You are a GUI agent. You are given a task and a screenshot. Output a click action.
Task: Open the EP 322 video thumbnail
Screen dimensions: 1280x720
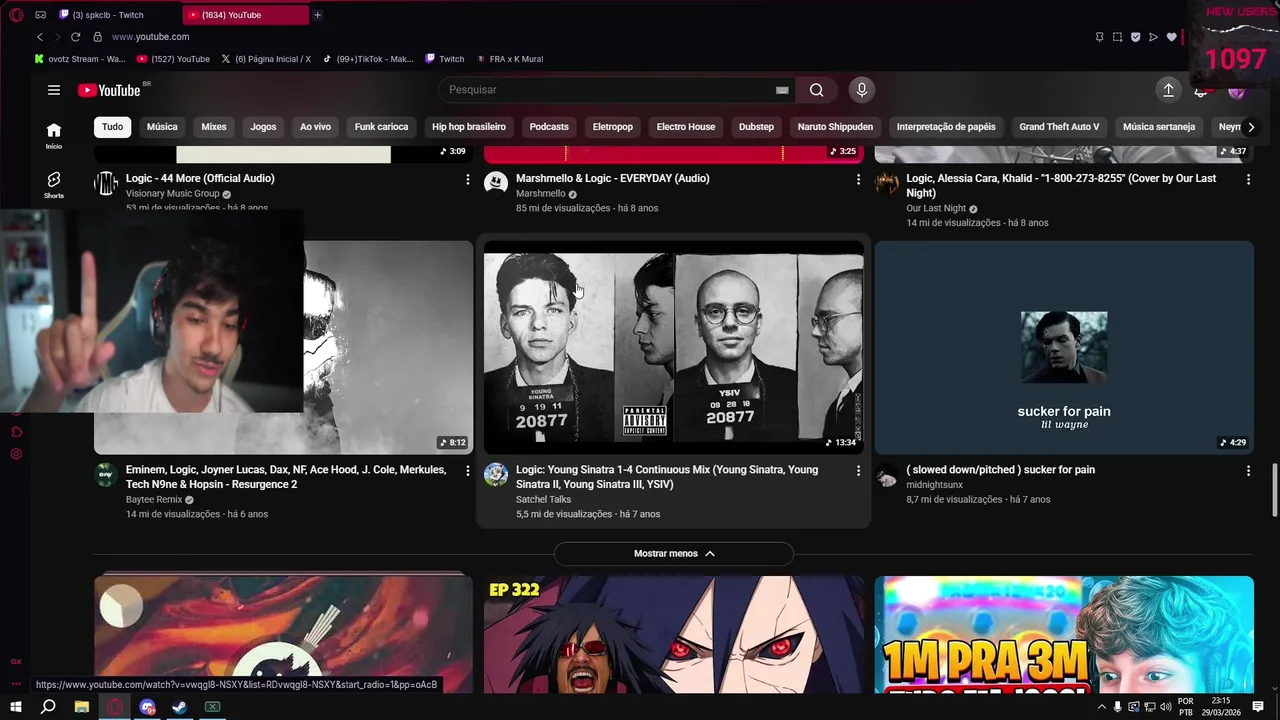tap(674, 634)
